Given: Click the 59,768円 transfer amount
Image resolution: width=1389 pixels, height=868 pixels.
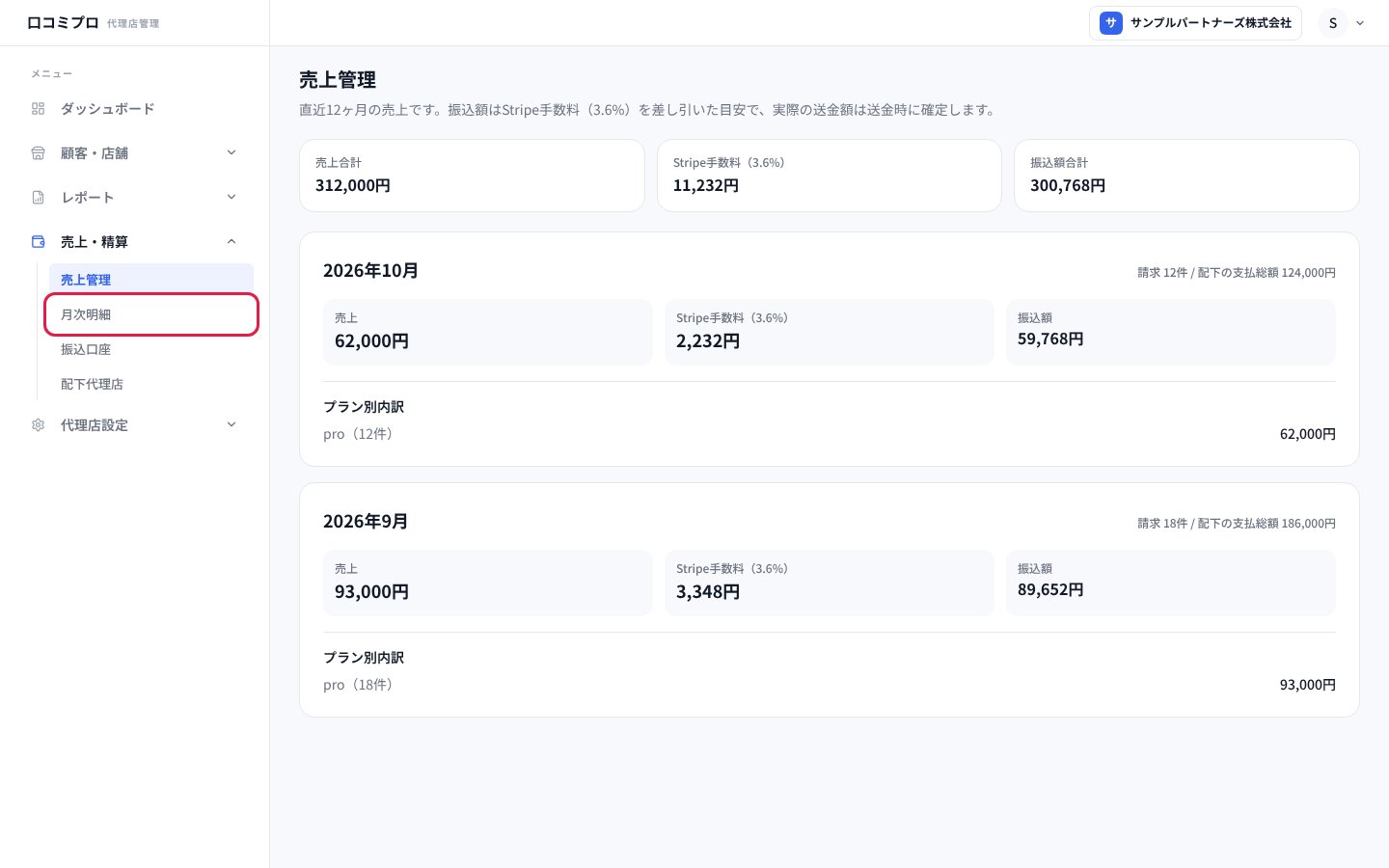Looking at the screenshot, I should (1050, 339).
